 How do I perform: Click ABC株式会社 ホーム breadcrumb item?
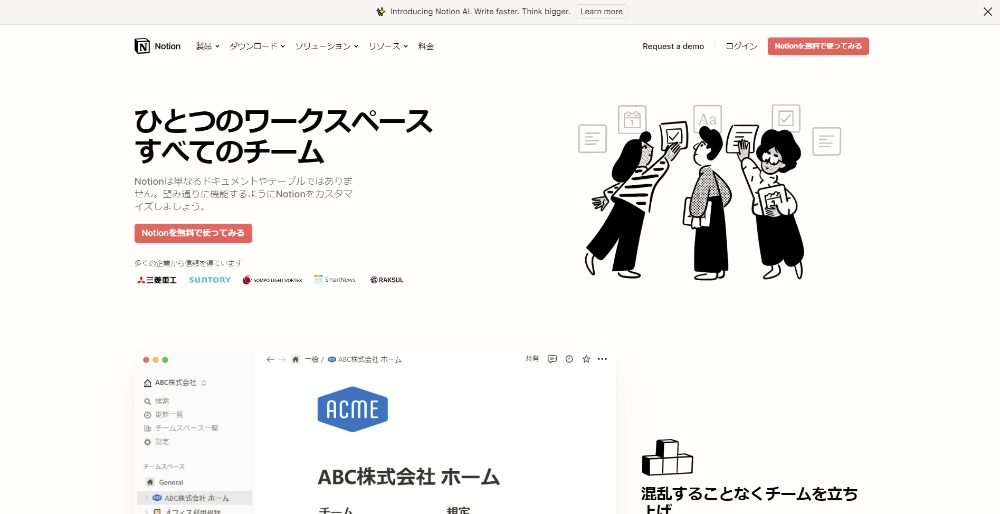pyautogui.click(x=365, y=360)
